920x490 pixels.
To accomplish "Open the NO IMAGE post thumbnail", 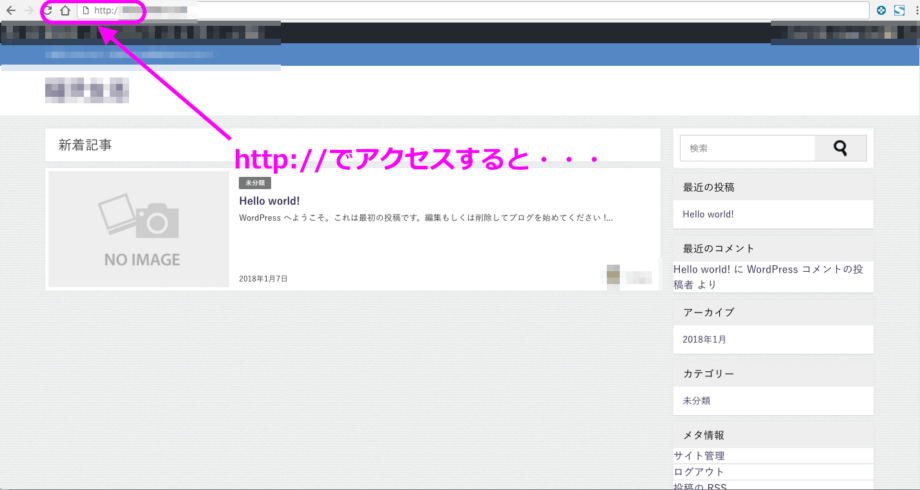I will pyautogui.click(x=139, y=229).
